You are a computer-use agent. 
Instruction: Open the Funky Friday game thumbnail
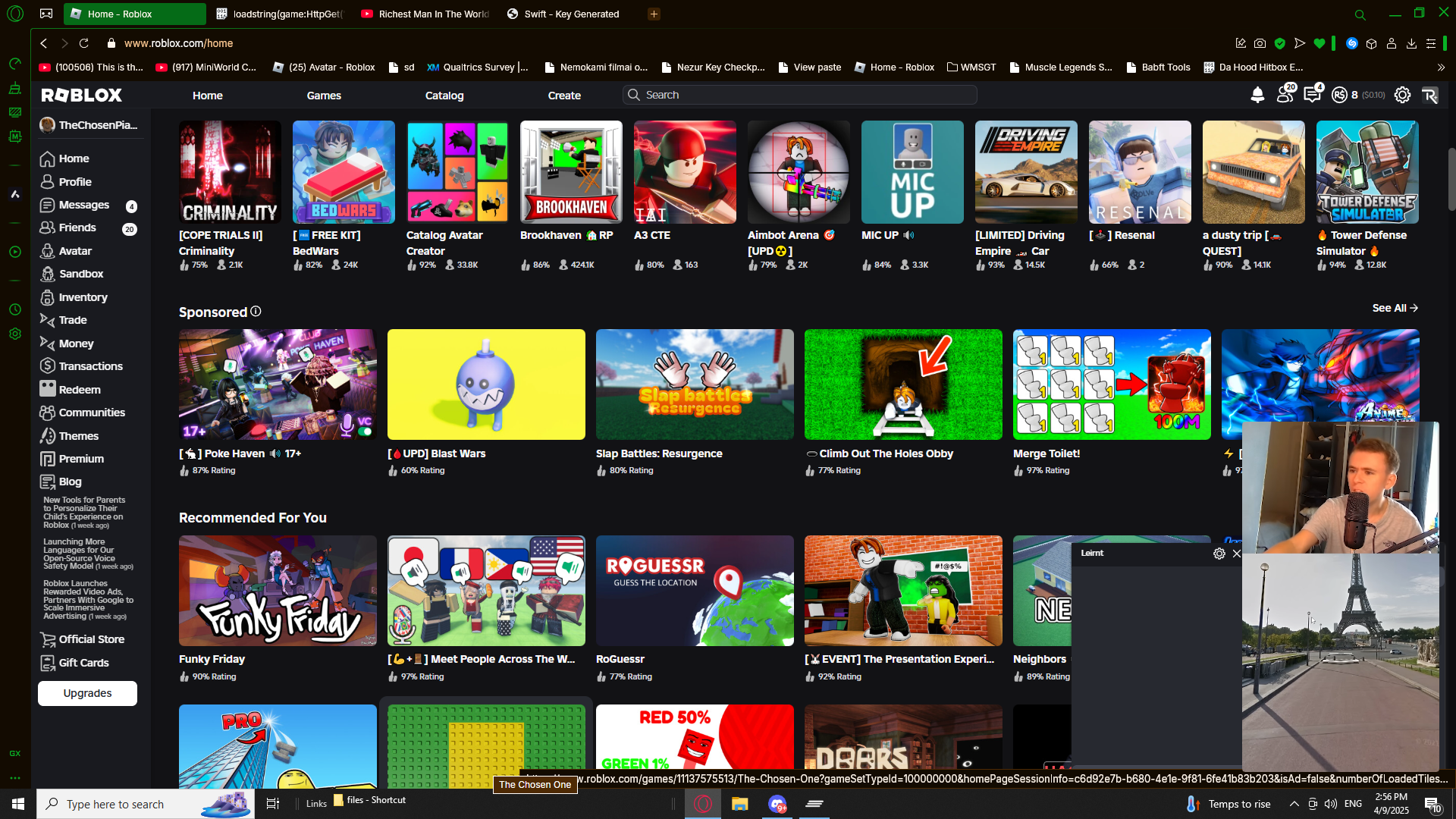[278, 591]
